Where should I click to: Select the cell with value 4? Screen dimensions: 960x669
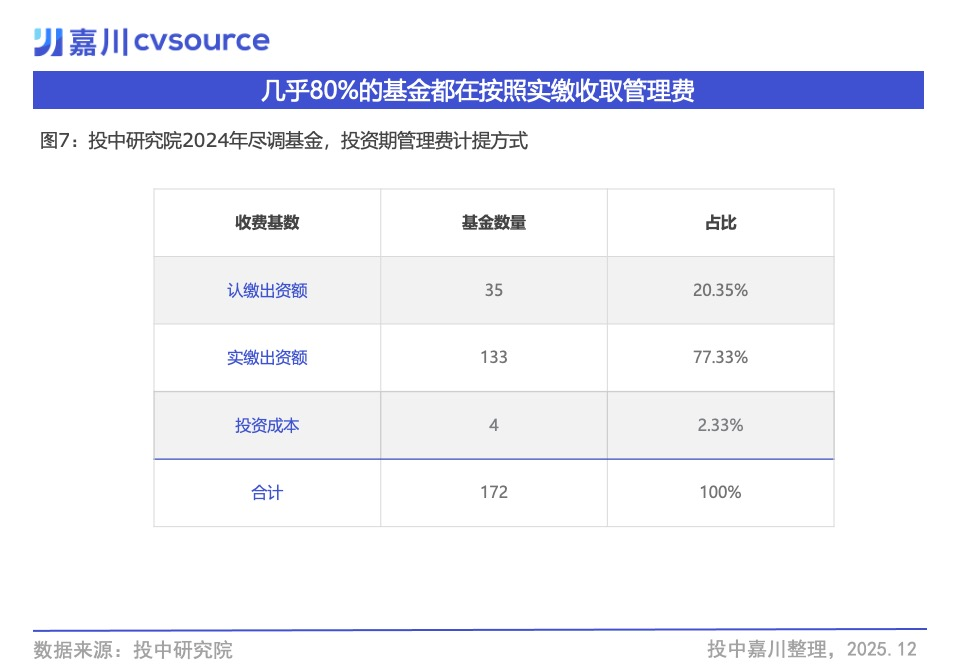[493, 425]
